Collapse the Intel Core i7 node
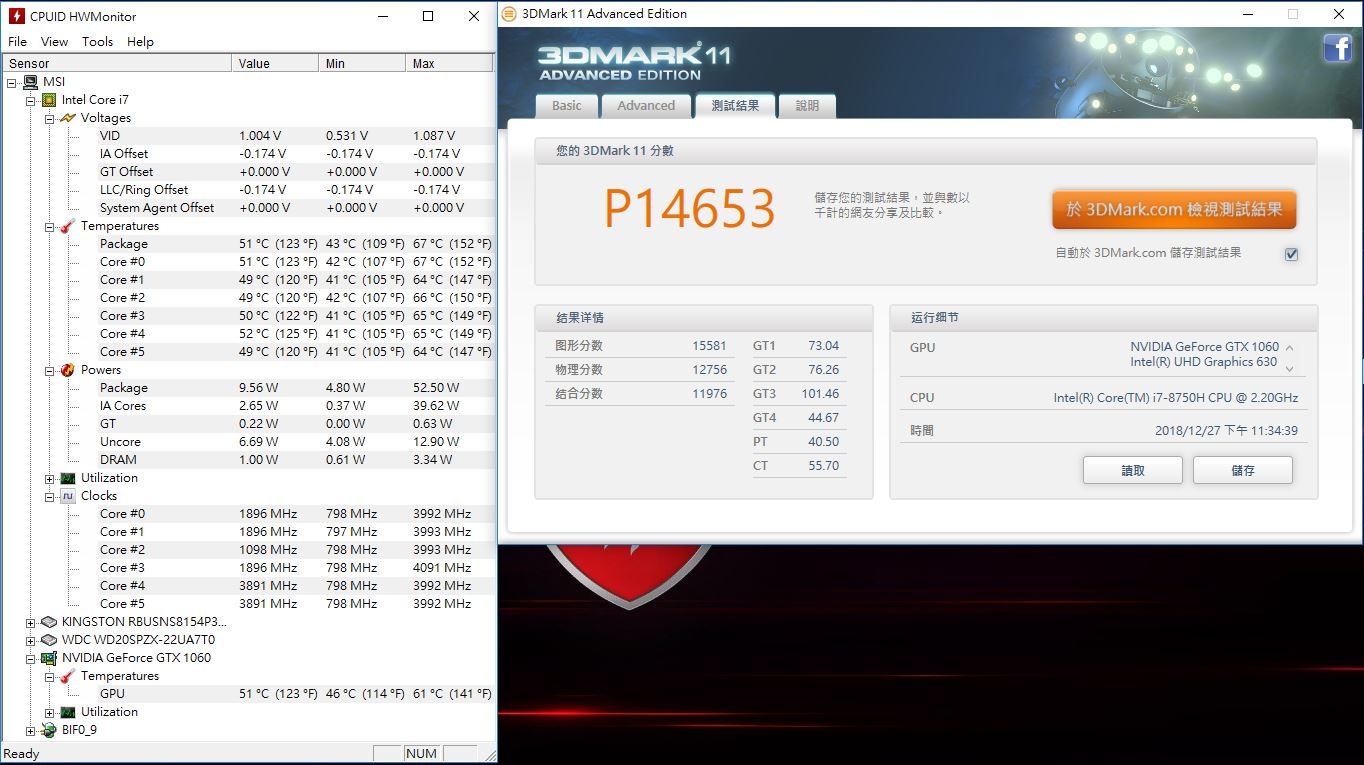1364x765 pixels. click(x=30, y=100)
